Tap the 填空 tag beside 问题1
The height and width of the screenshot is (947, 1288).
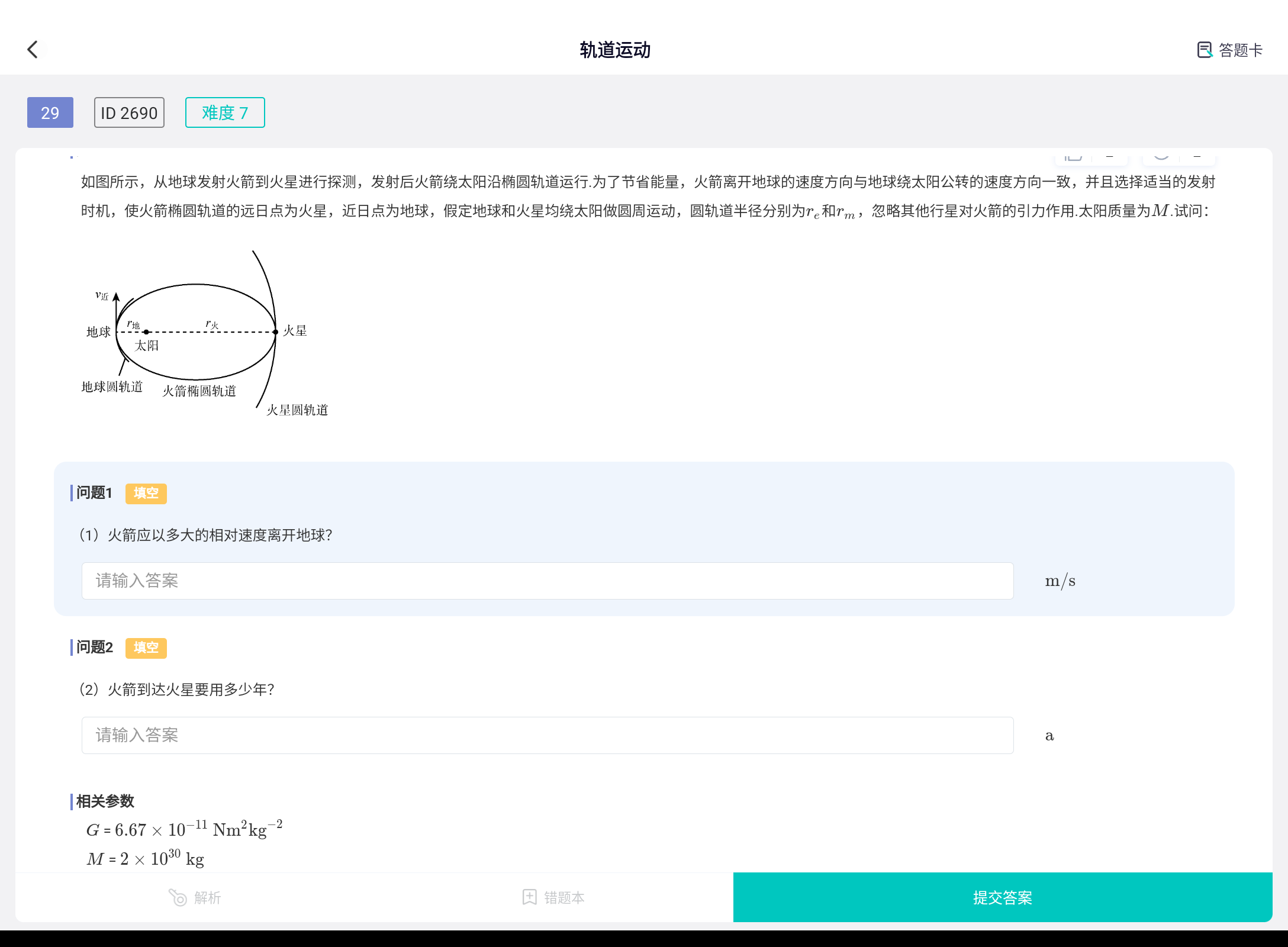pyautogui.click(x=146, y=493)
